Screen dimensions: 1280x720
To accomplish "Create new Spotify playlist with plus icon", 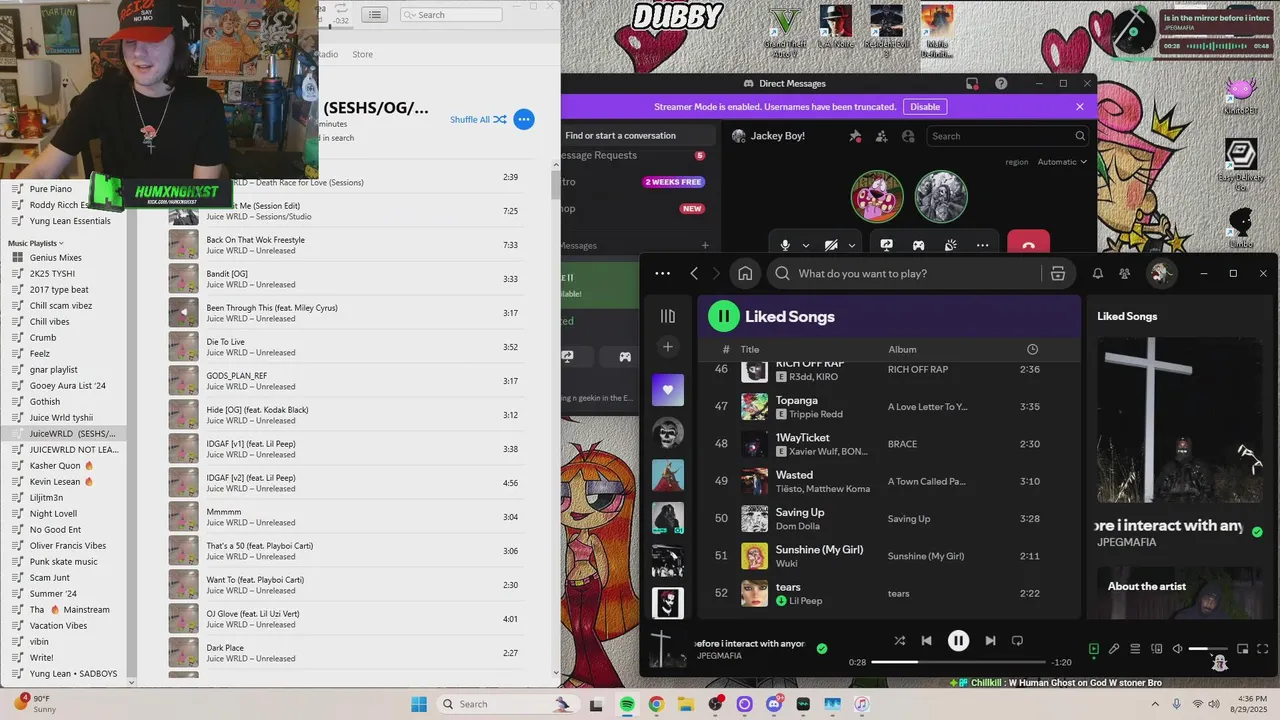I will point(668,347).
